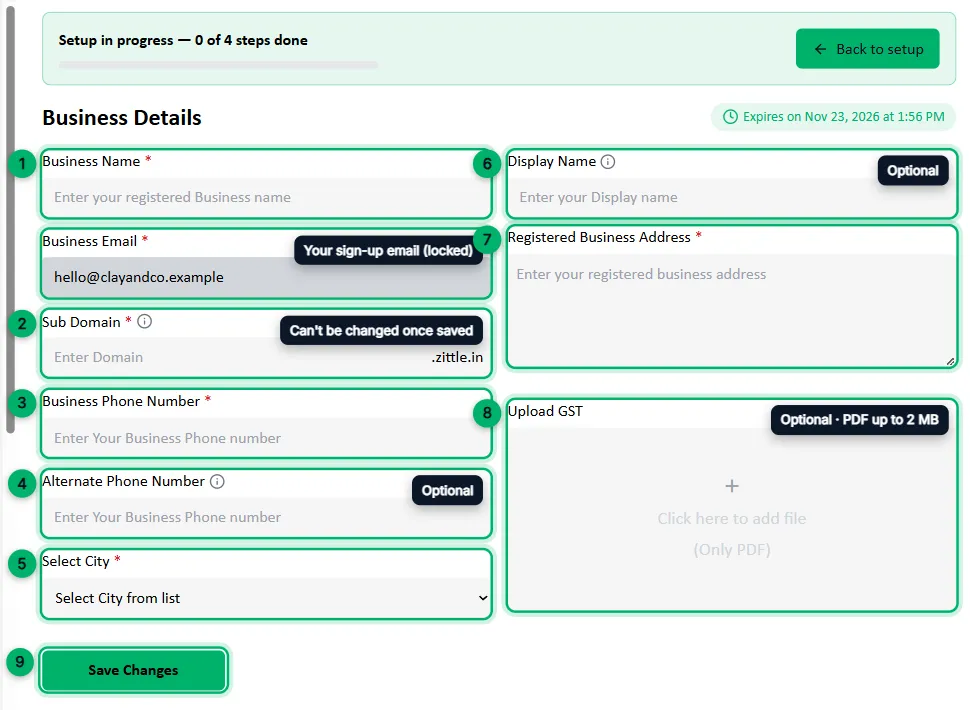Click the plus icon in Upload GST area
The width and height of the screenshot is (970, 710).
pyautogui.click(x=732, y=486)
